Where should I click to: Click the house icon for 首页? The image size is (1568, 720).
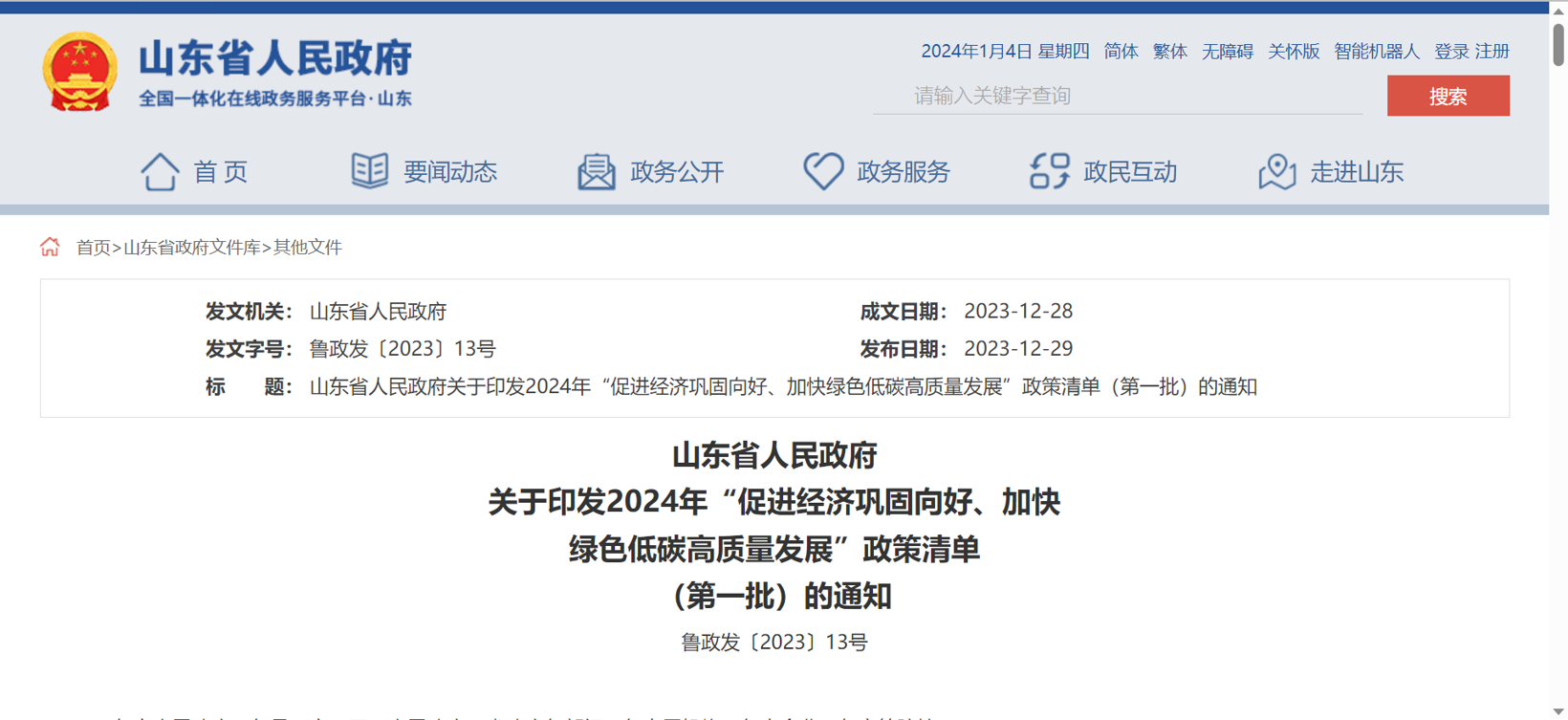[160, 172]
